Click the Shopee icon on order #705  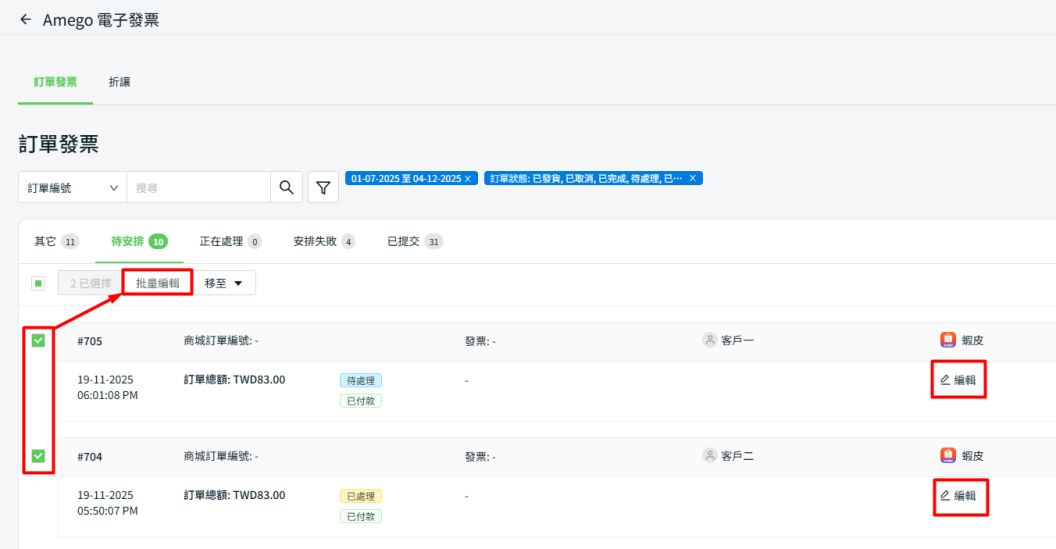pyautogui.click(x=948, y=340)
